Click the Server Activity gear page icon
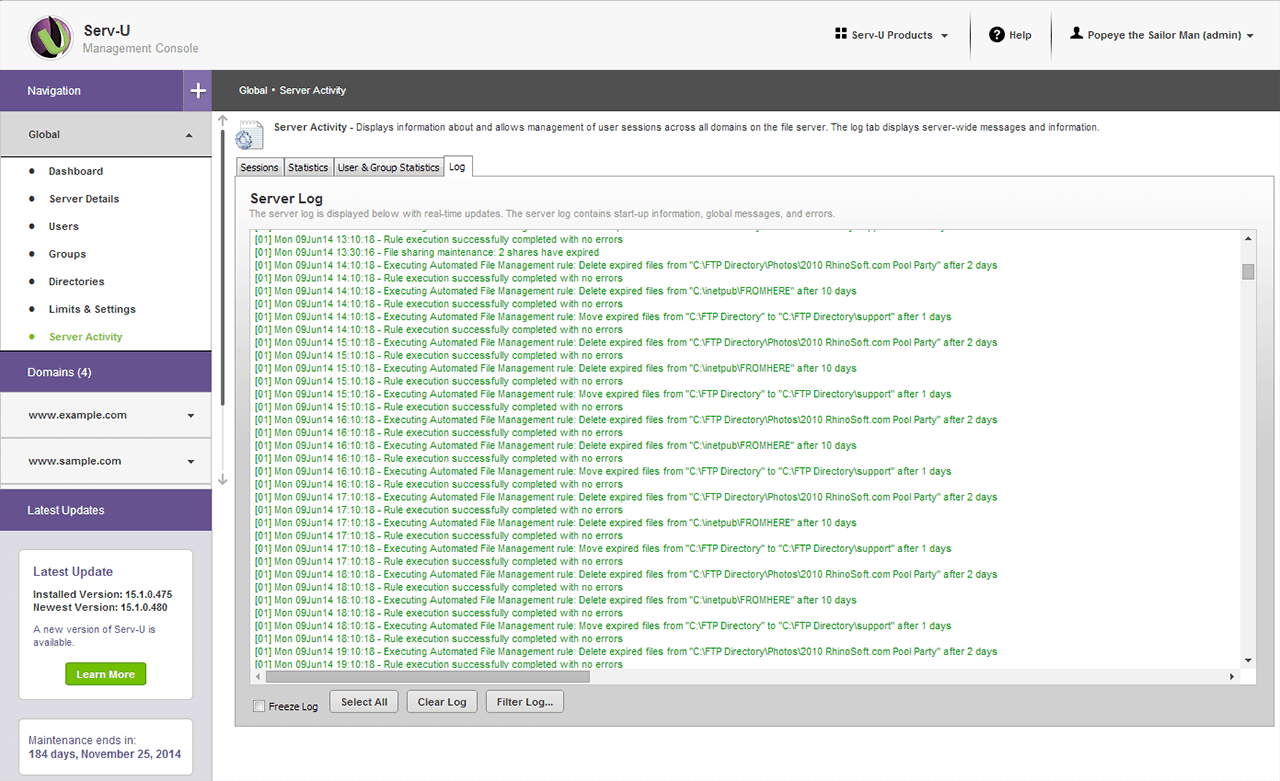Image resolution: width=1280 pixels, height=781 pixels. [249, 135]
